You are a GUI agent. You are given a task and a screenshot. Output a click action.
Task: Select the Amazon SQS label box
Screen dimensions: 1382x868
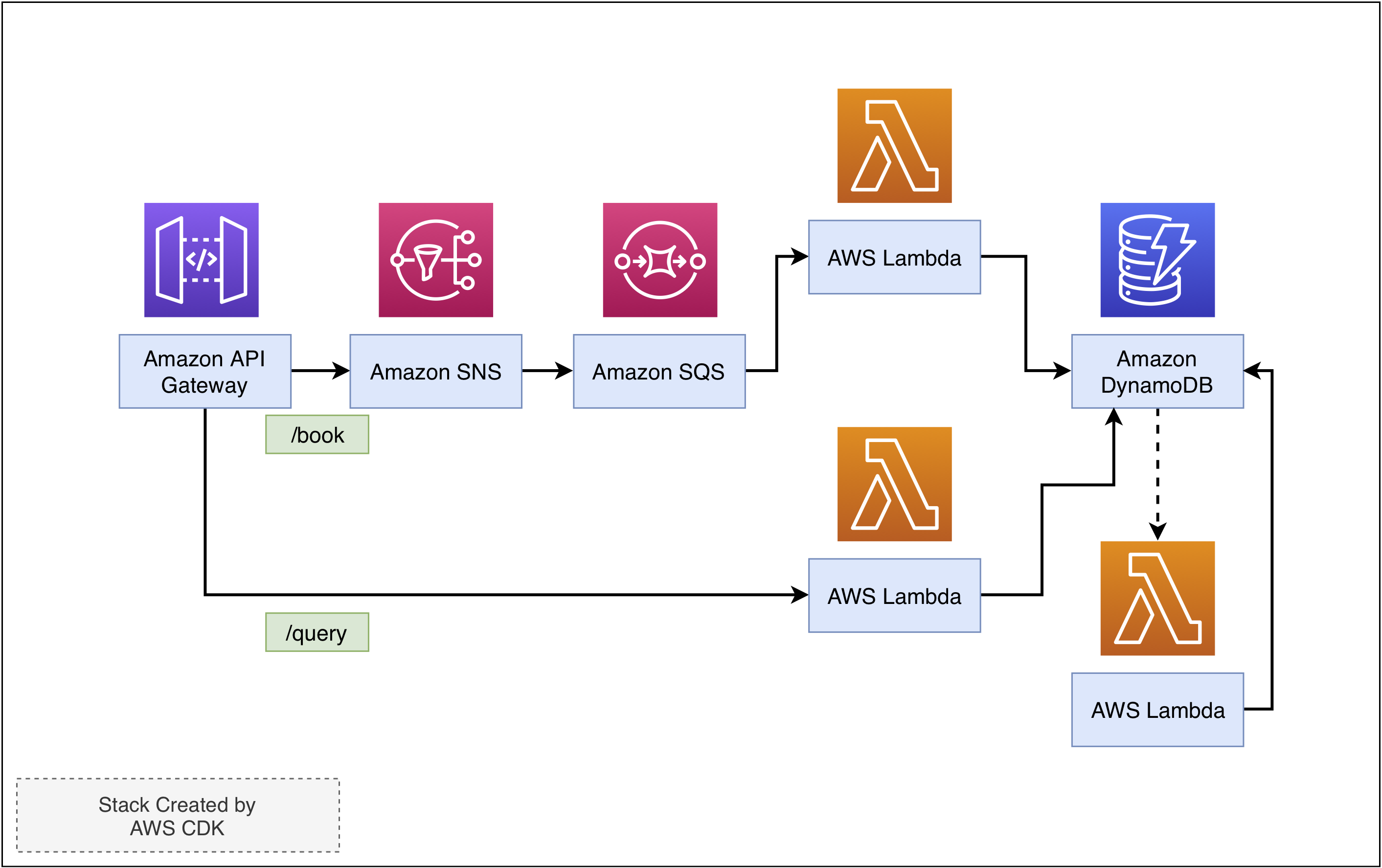[x=659, y=371]
